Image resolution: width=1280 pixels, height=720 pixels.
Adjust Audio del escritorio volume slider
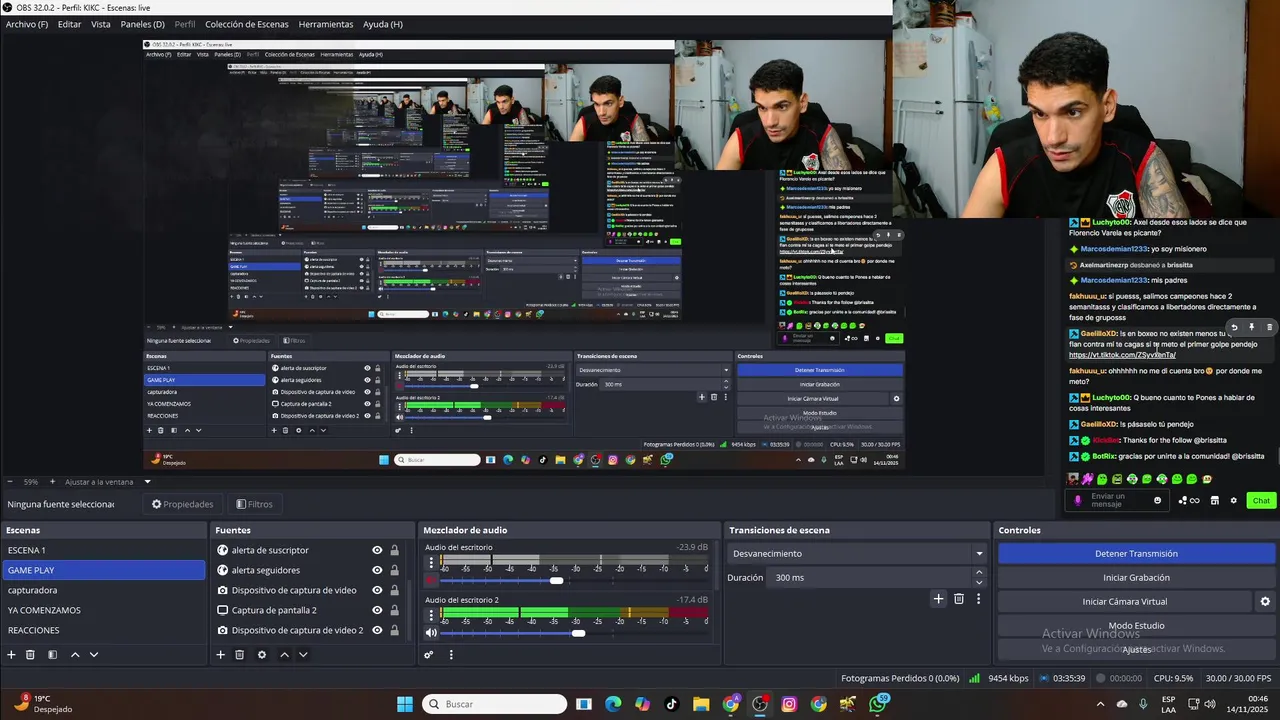tap(556, 580)
